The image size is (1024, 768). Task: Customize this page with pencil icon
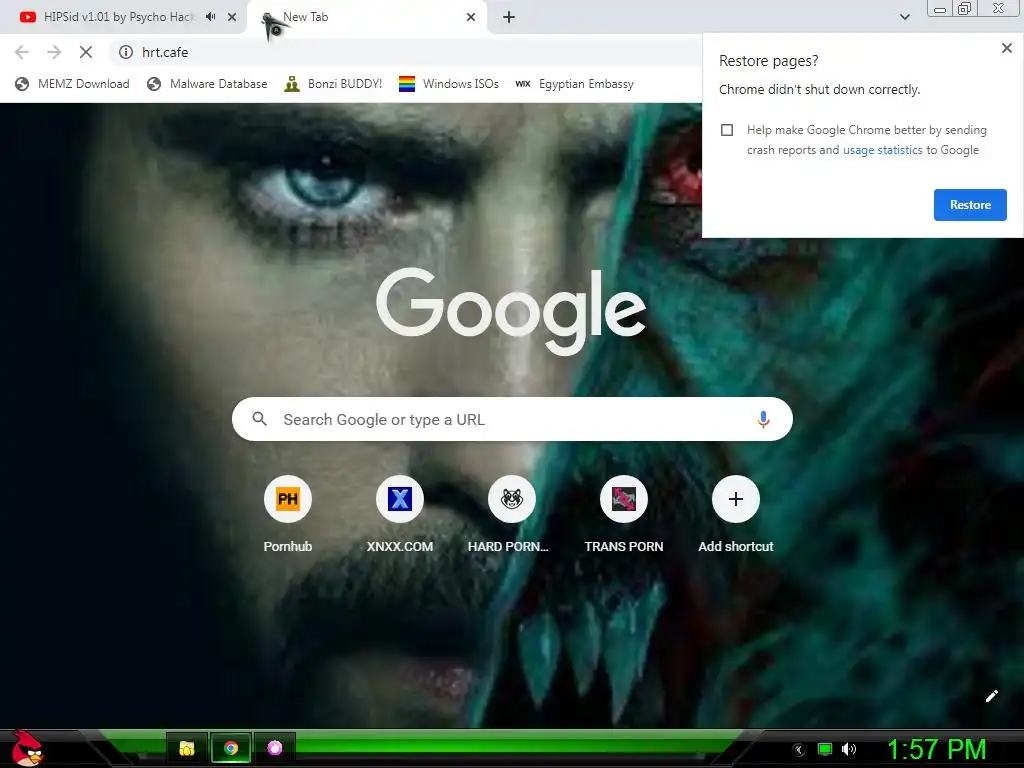[x=991, y=696]
